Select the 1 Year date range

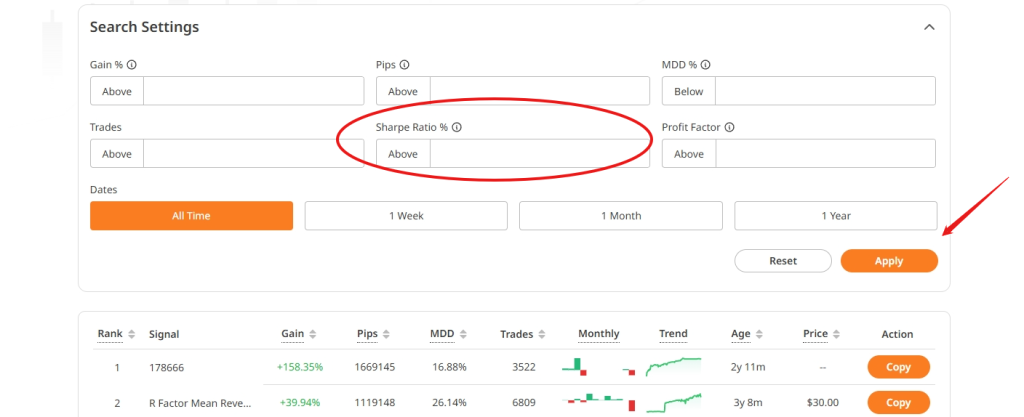pos(835,216)
